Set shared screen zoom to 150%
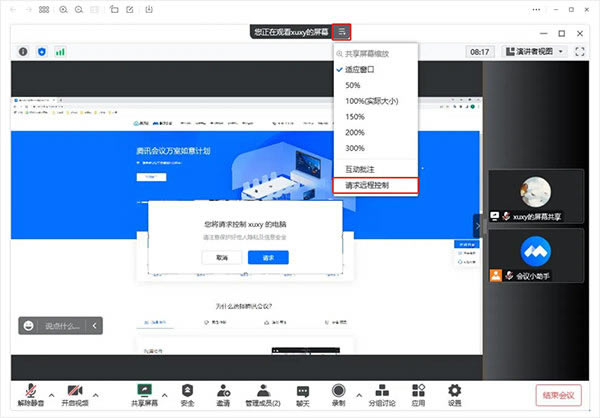 [x=354, y=117]
